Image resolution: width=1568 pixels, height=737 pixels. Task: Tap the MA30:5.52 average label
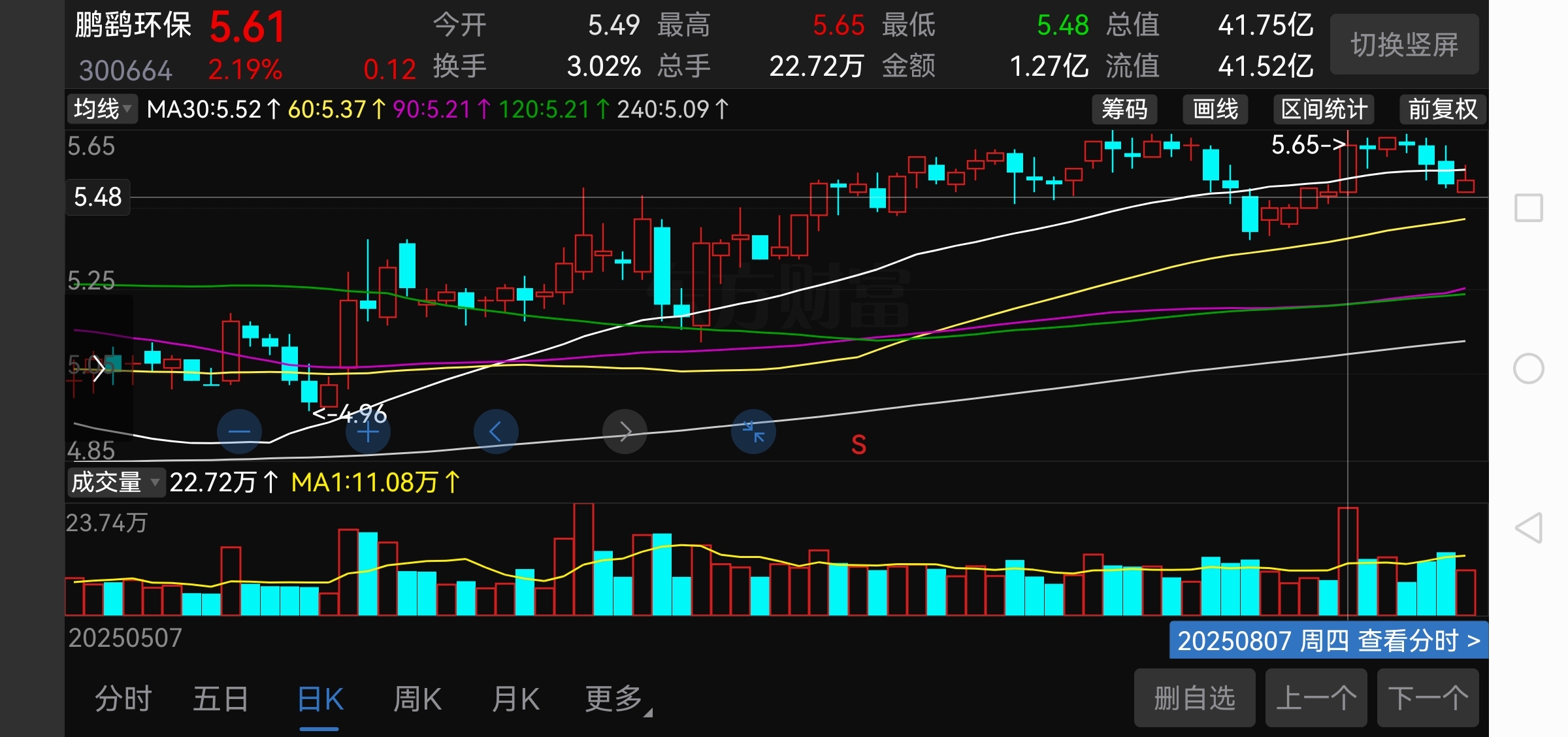pos(214,109)
